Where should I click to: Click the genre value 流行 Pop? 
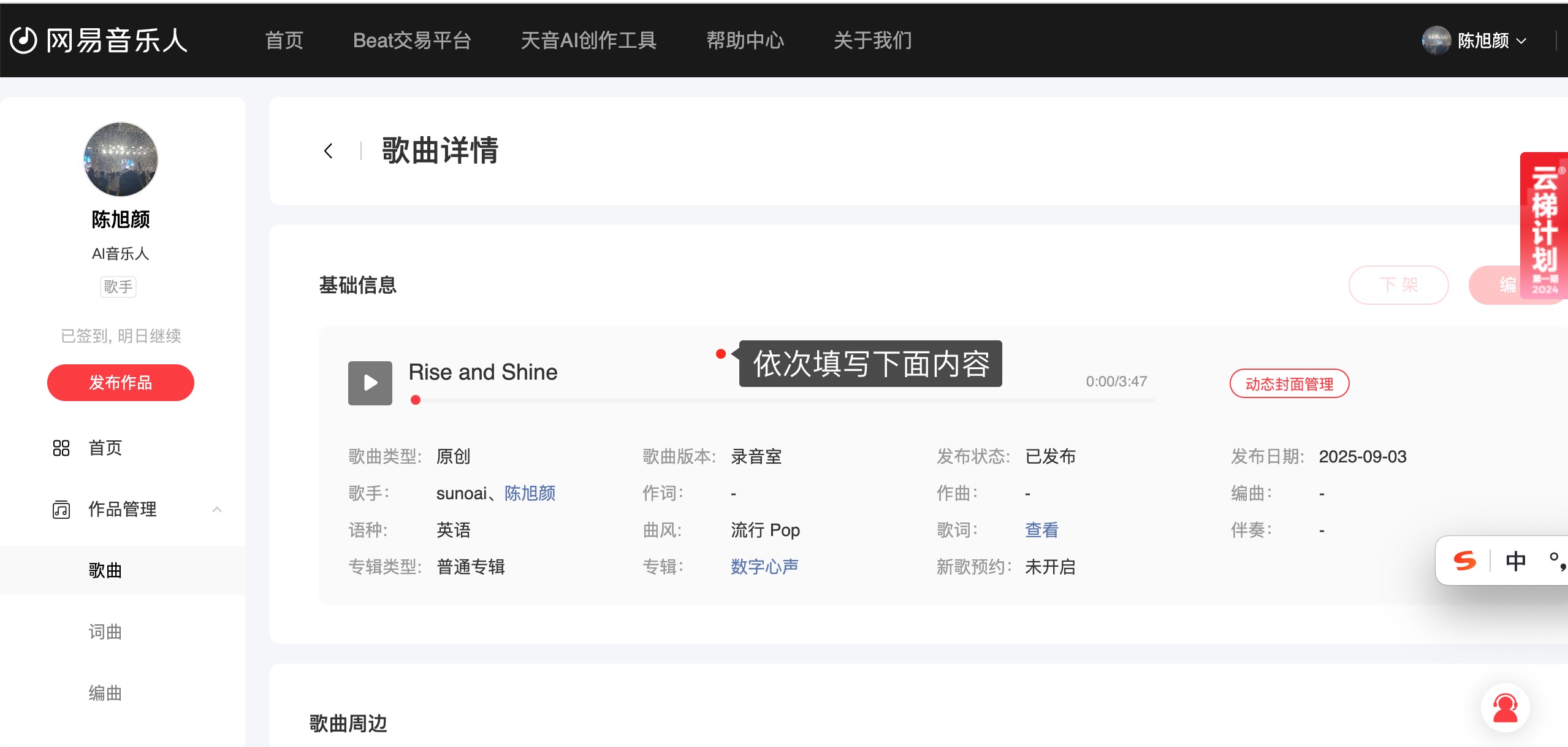[x=765, y=530]
